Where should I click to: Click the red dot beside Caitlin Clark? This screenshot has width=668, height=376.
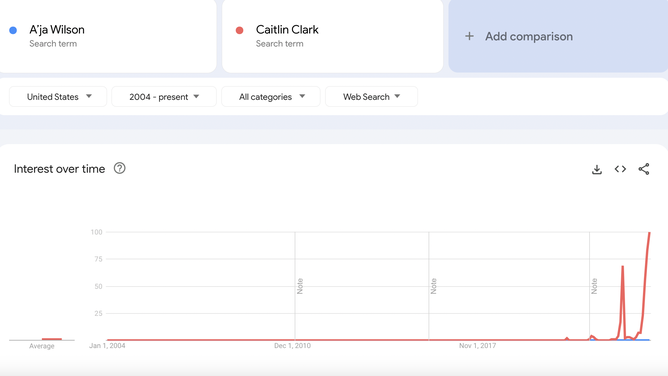pos(239,30)
